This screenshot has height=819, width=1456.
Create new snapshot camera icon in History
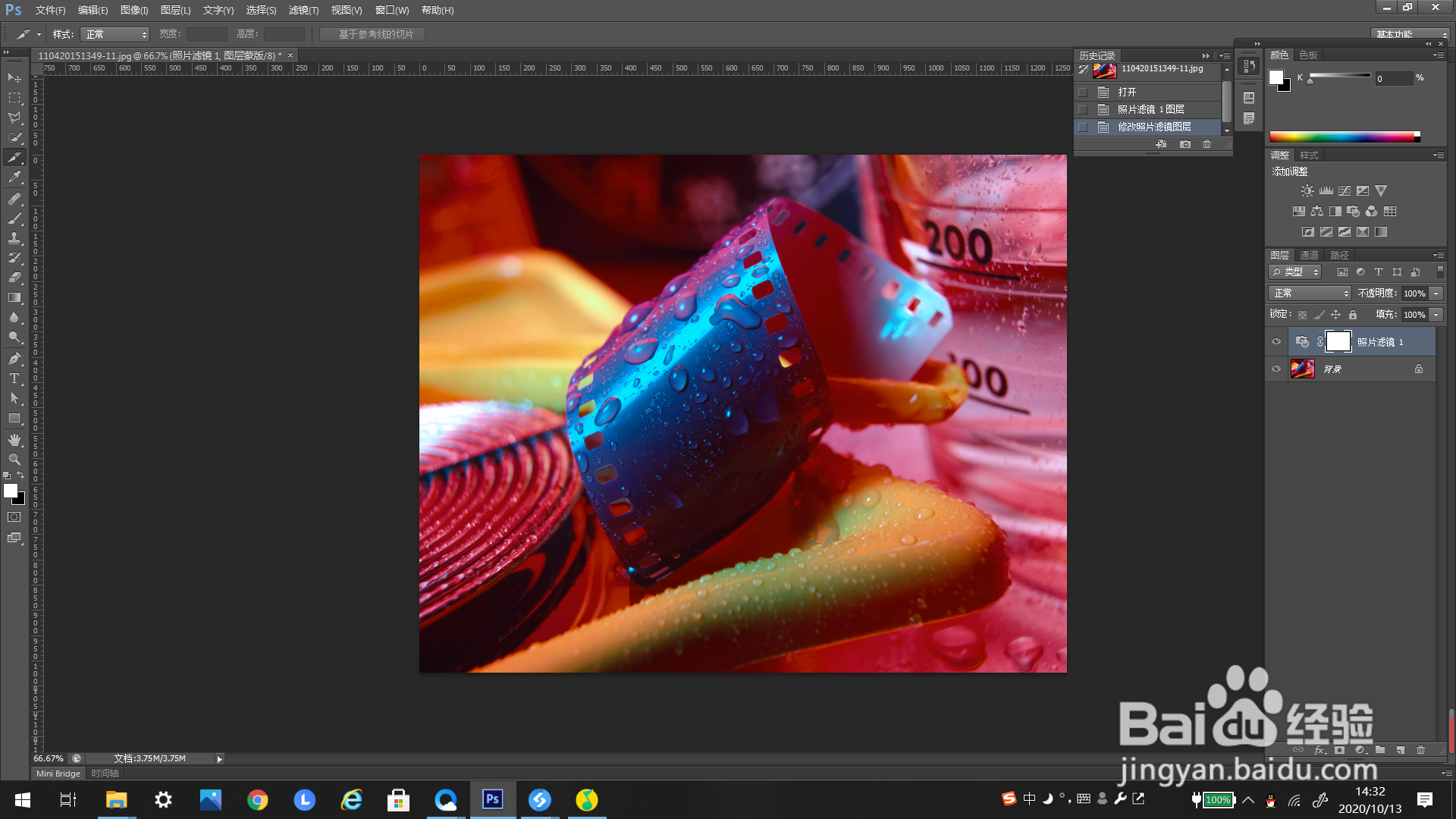[1185, 144]
